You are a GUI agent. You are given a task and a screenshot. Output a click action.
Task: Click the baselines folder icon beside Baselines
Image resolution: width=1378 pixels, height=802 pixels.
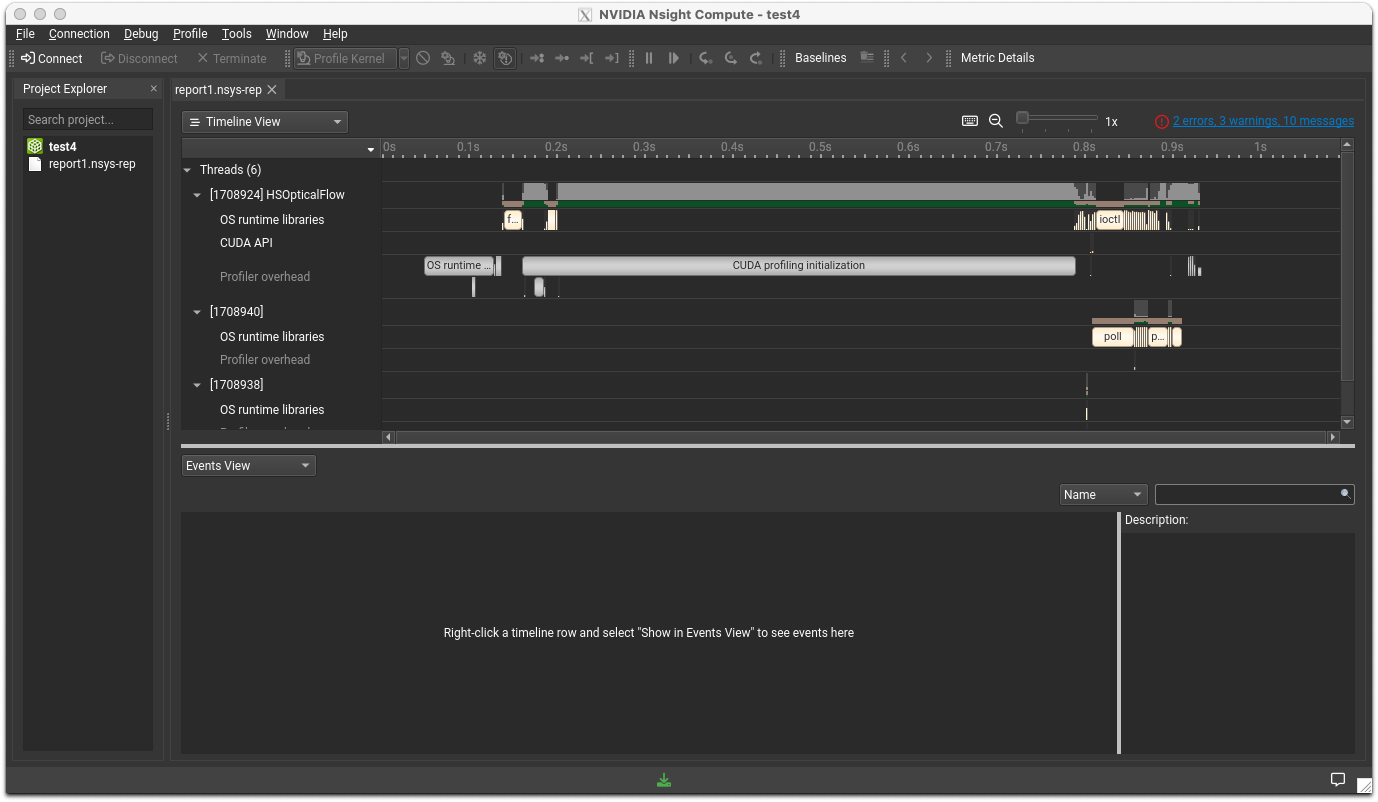click(867, 58)
